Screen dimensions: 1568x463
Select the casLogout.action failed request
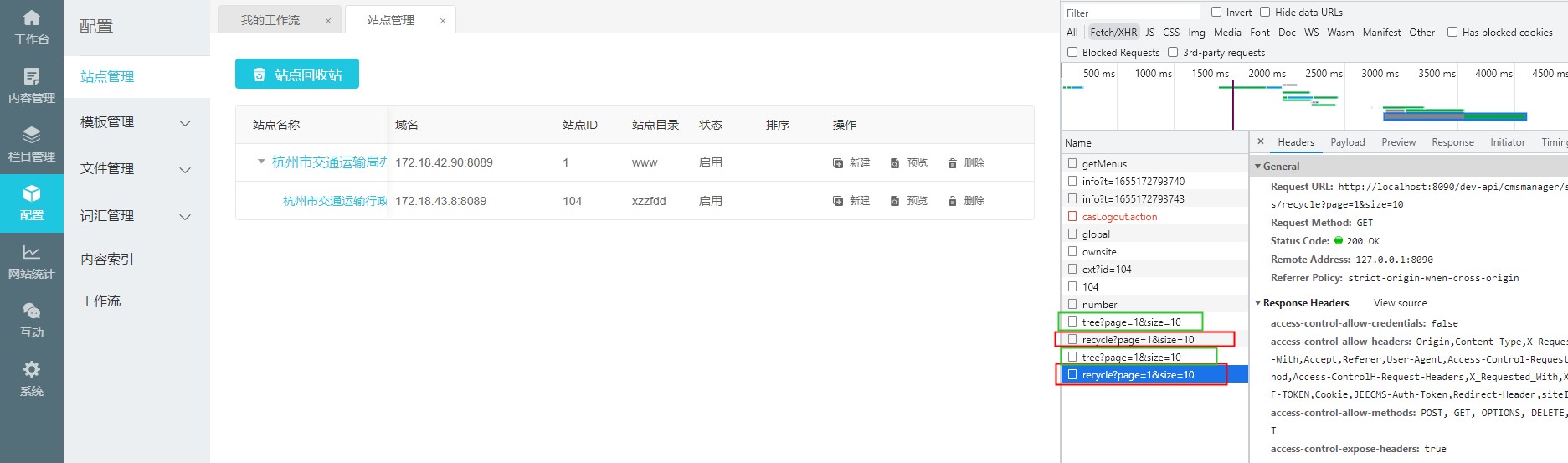tap(1154, 217)
